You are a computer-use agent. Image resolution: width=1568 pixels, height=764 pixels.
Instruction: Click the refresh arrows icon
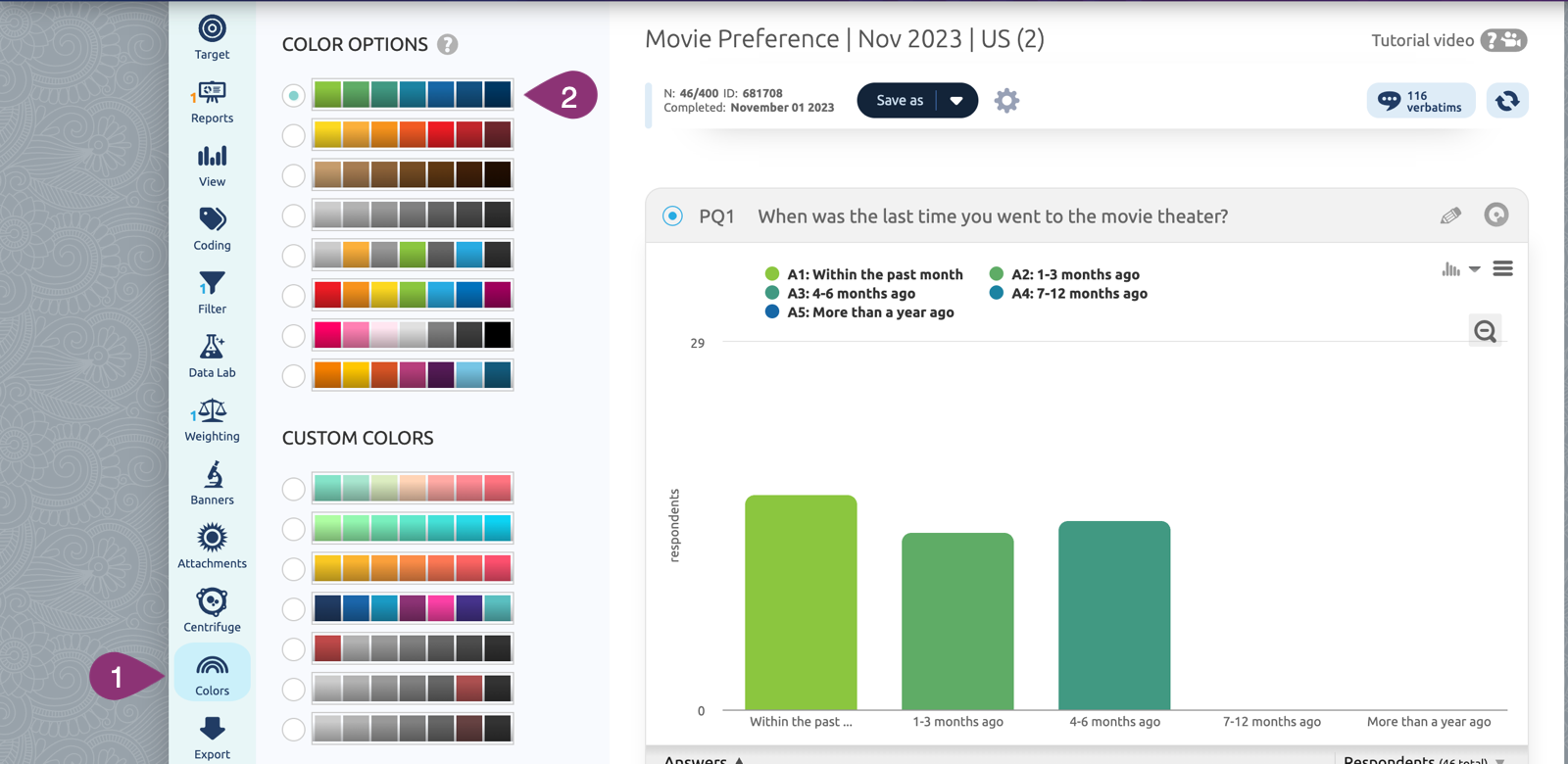pos(1506,101)
